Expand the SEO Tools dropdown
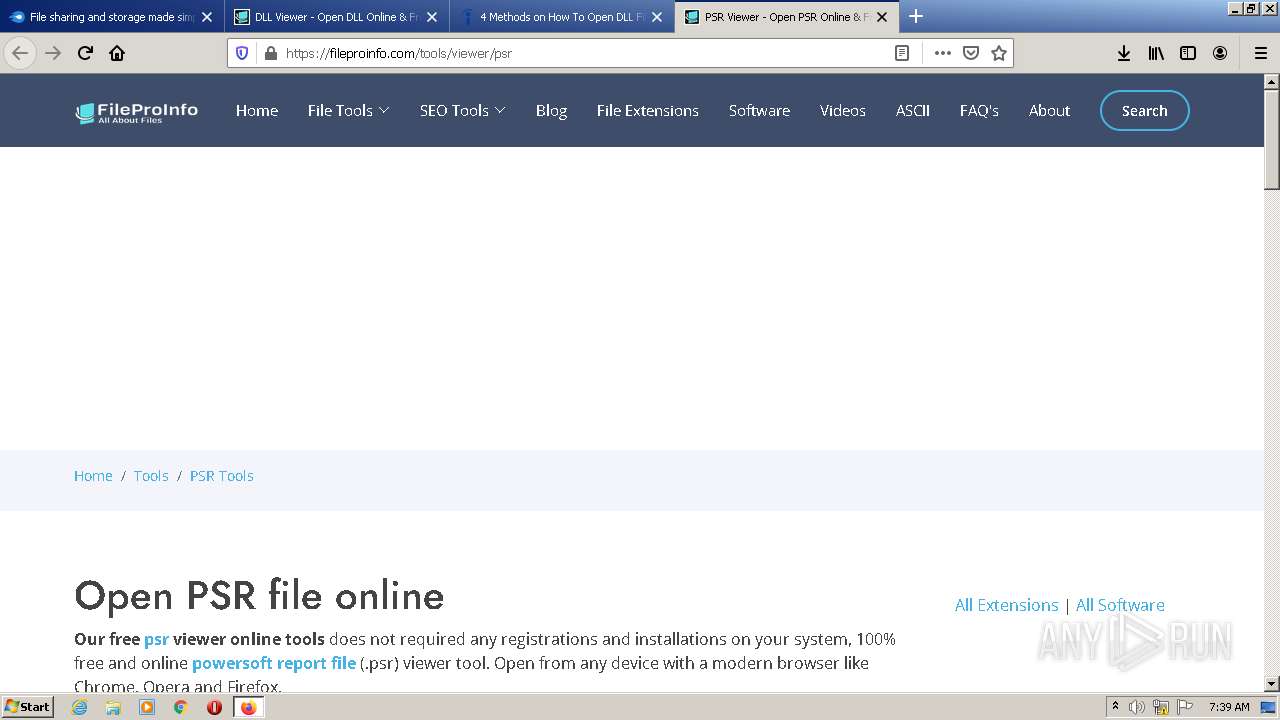Viewport: 1280px width, 720px height. click(462, 110)
